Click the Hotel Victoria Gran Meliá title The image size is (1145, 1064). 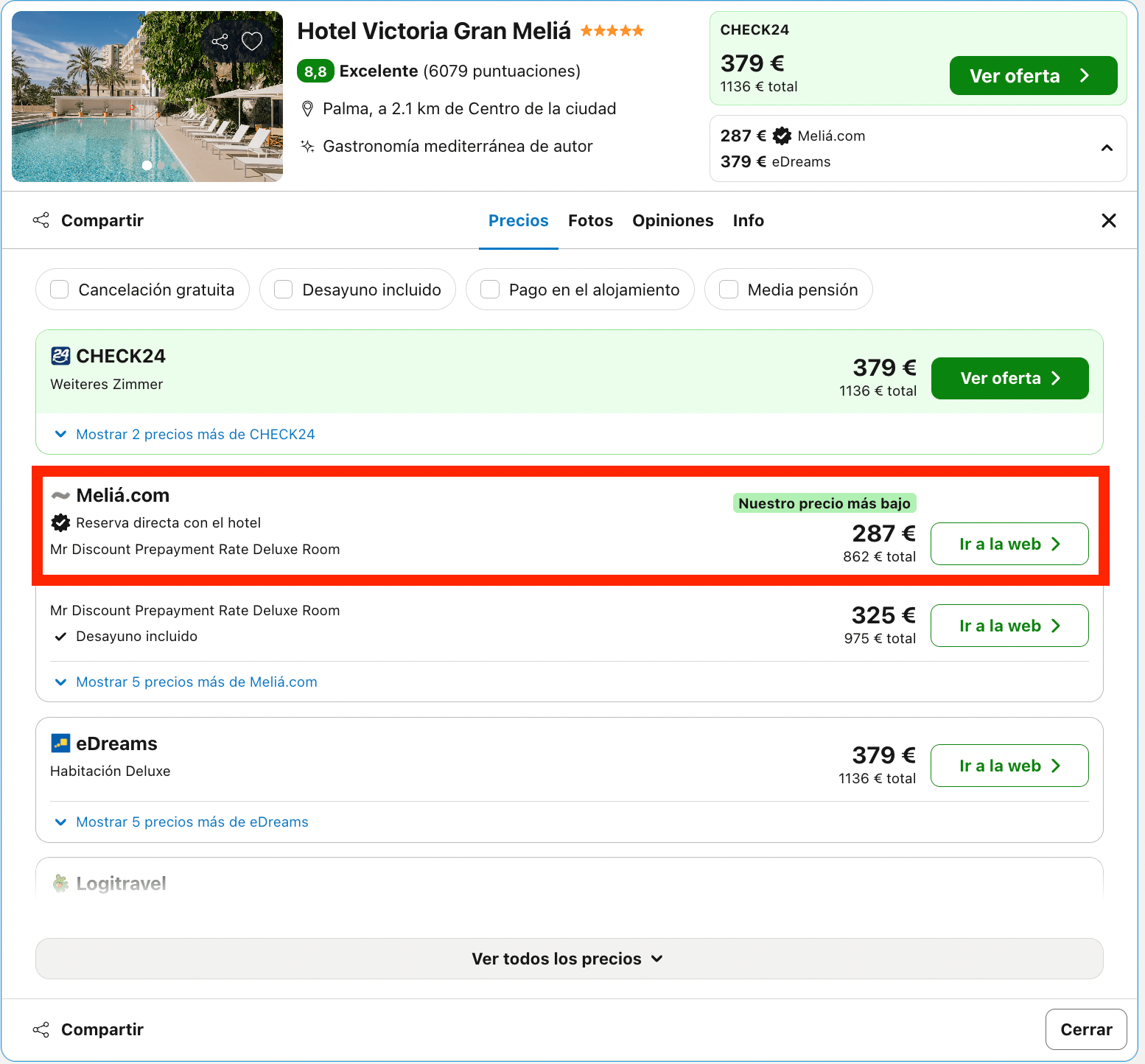tap(434, 31)
